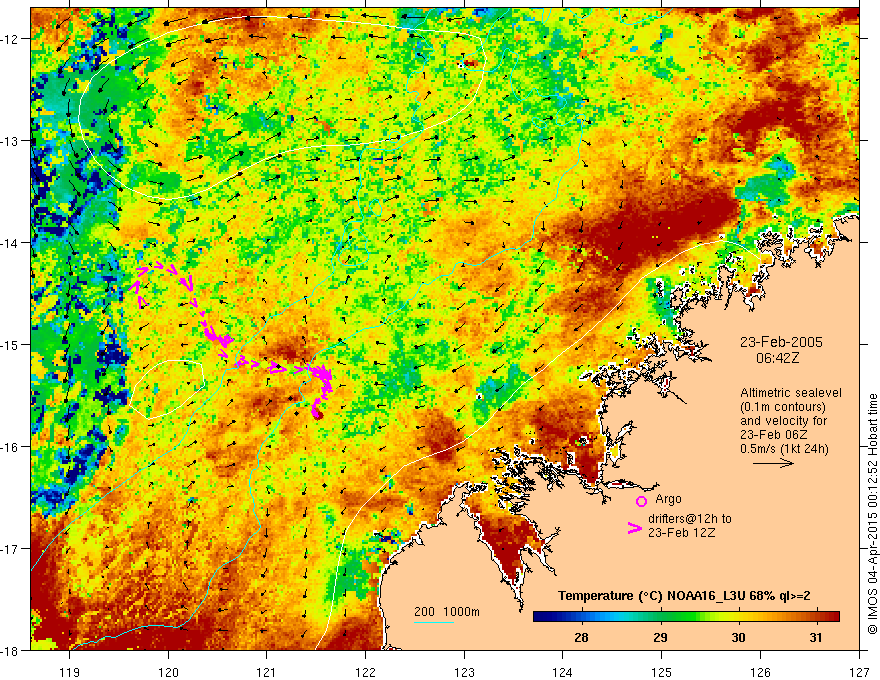Click the date label 23-Feb-2005
880x680 pixels.
[781, 342]
